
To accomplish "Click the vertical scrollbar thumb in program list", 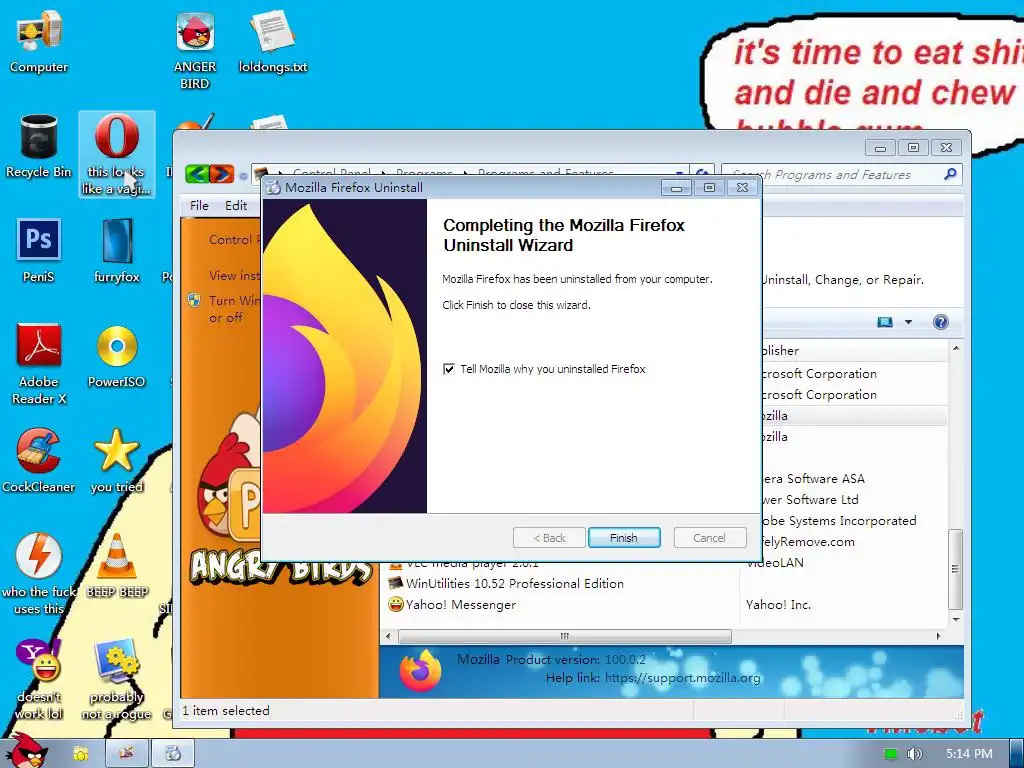I will (955, 568).
